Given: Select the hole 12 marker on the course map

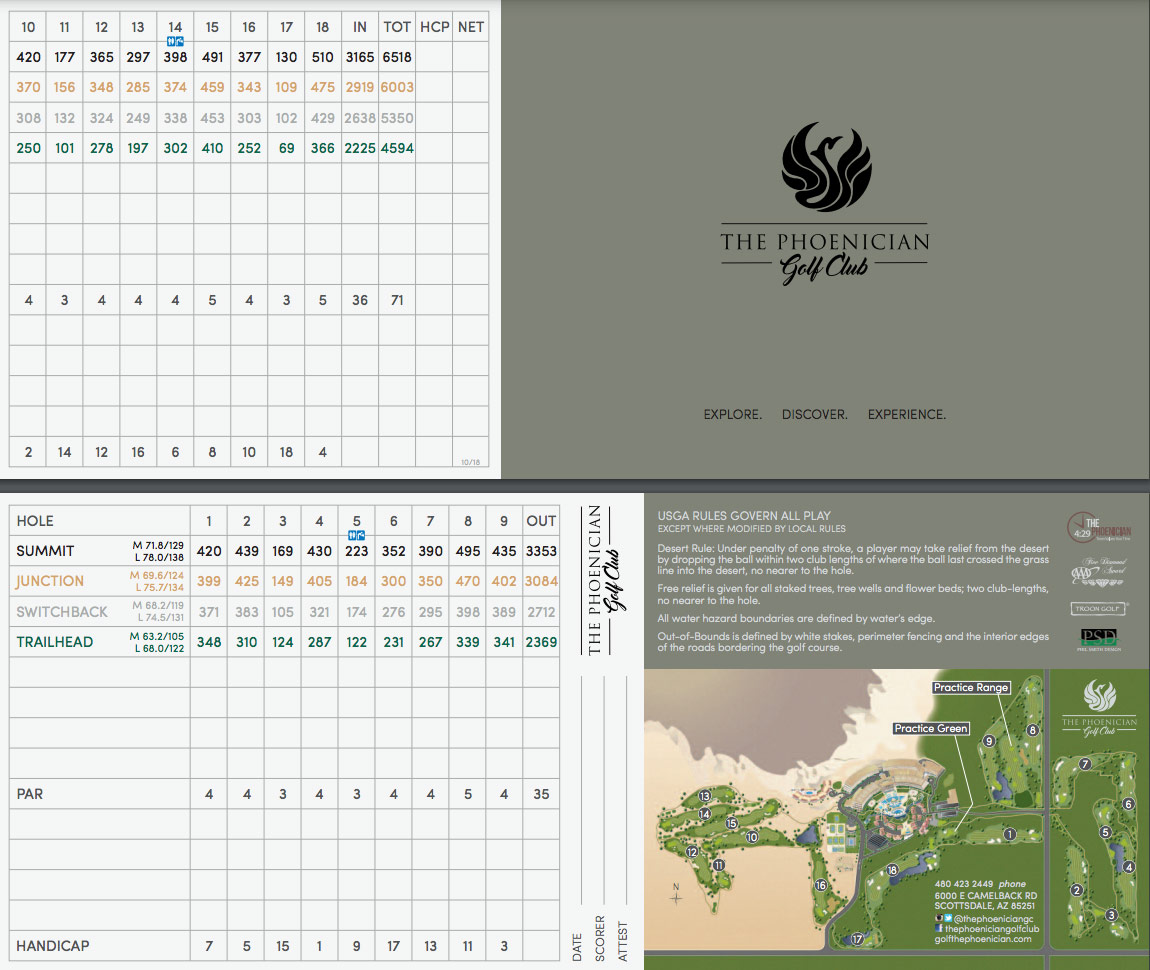Looking at the screenshot, I should pos(692,851).
